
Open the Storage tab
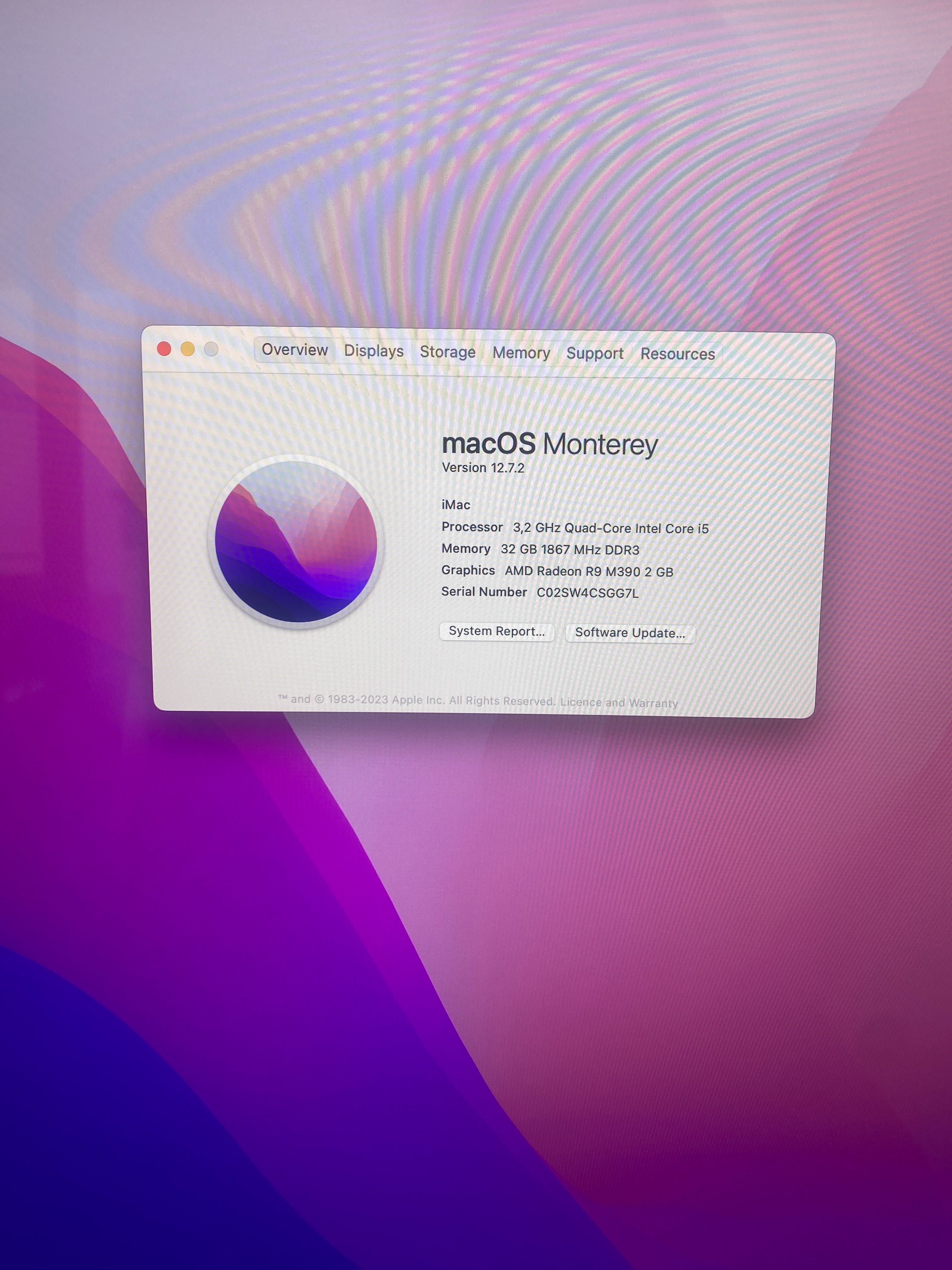(x=448, y=352)
